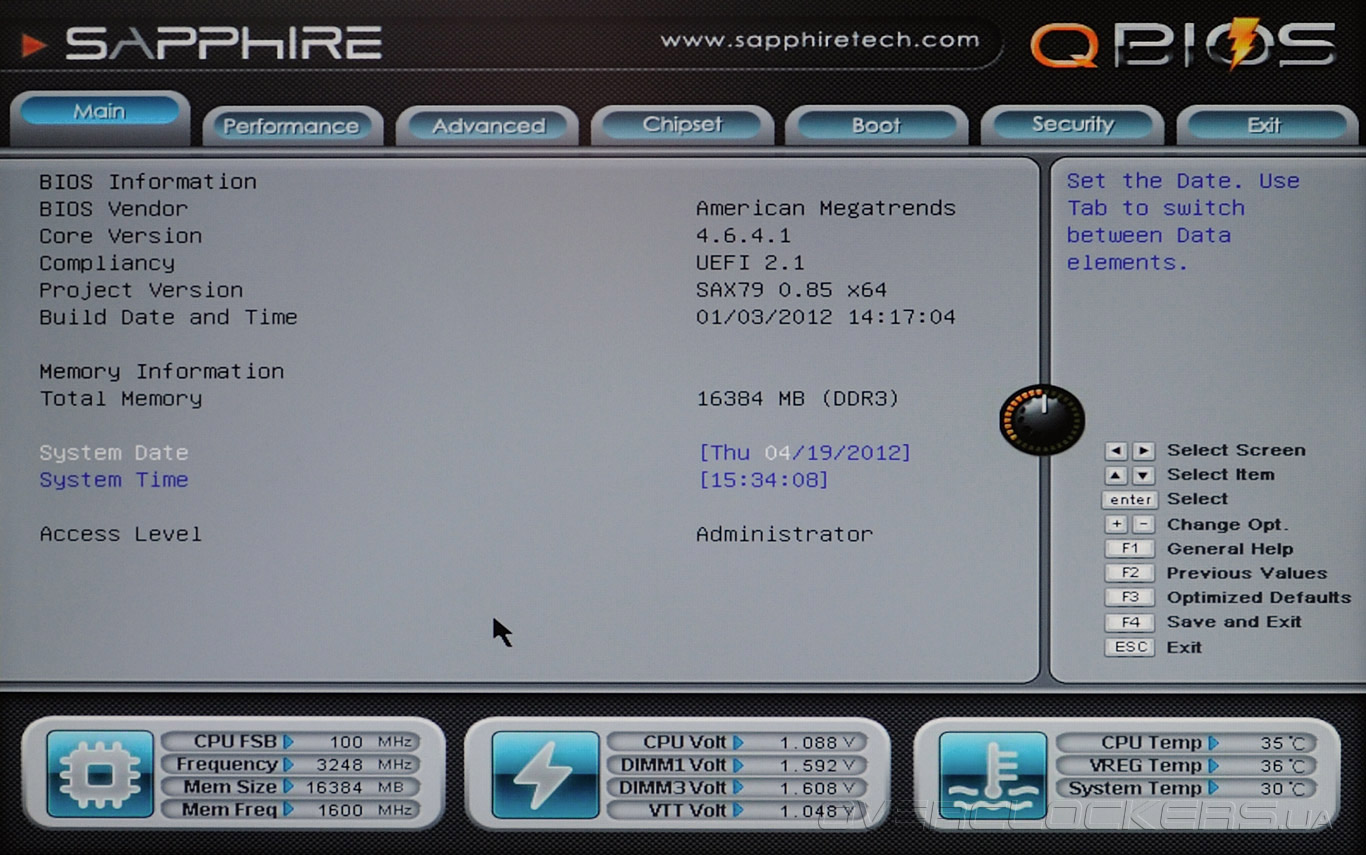
Task: Click the F2 Previous Values key
Action: coord(1130,573)
